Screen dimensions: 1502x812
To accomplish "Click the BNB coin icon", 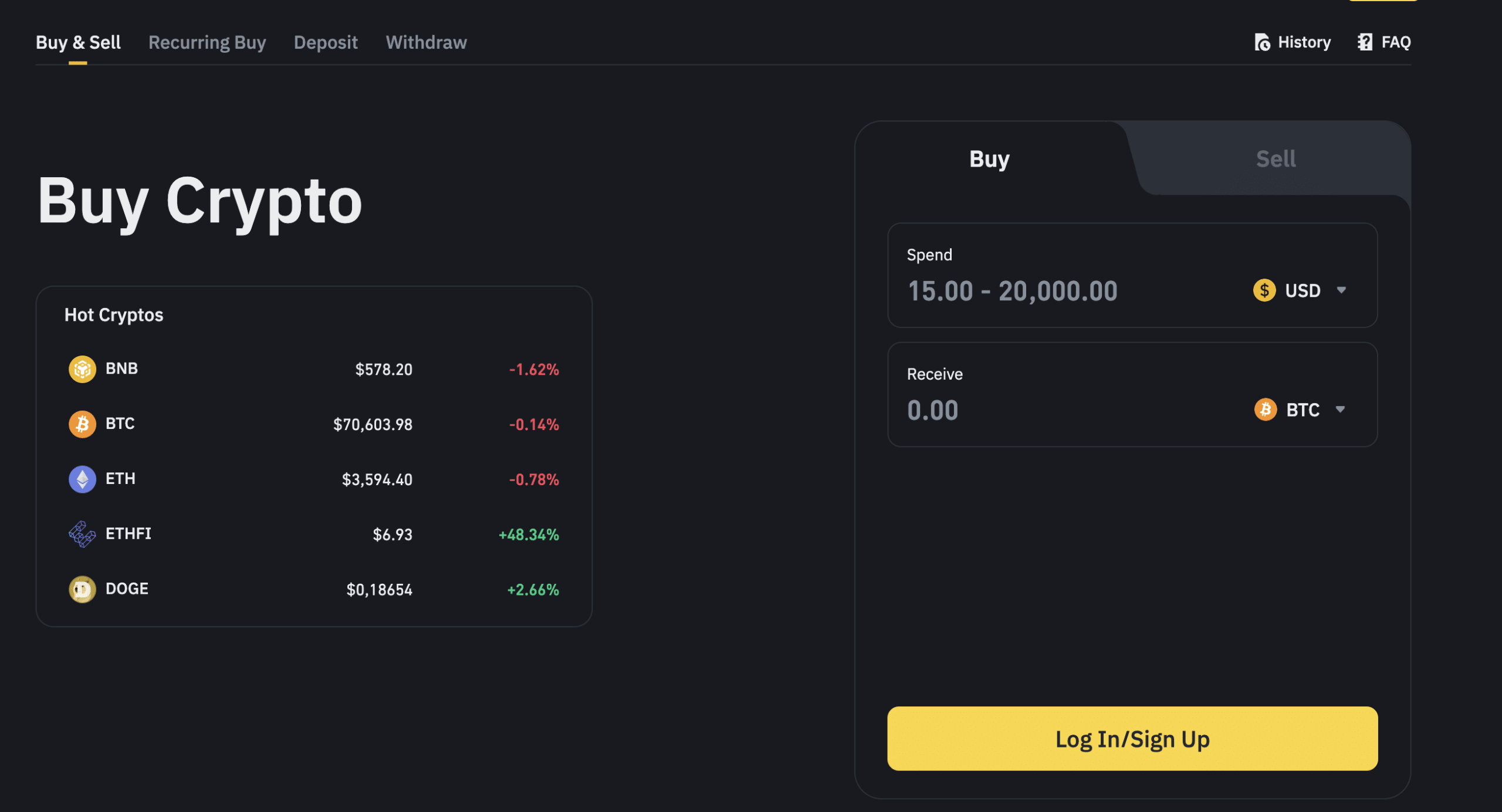I will point(82,369).
